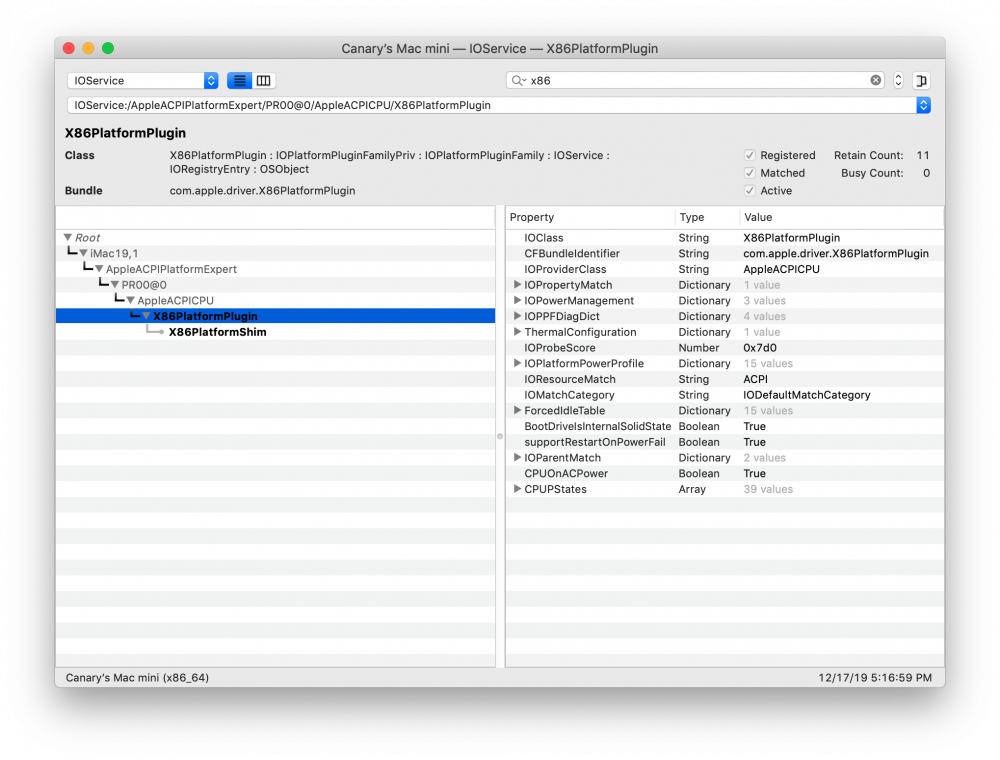Select the supportRestartOnPowerFail row

click(x=725, y=442)
